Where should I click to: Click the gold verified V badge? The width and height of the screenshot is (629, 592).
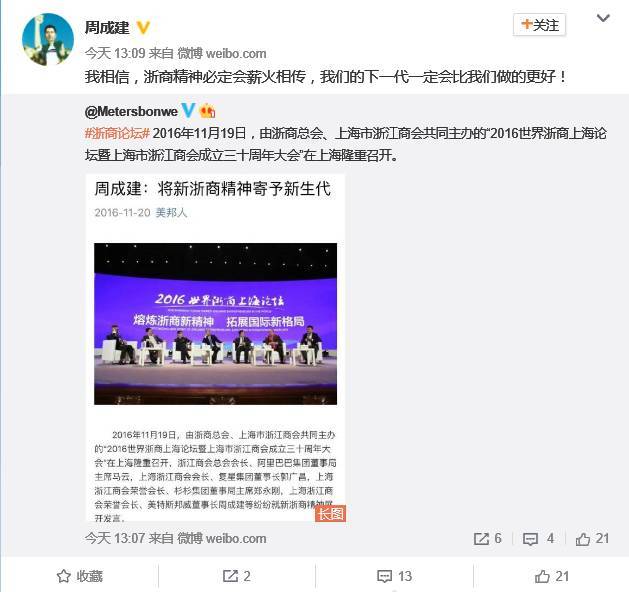143,28
